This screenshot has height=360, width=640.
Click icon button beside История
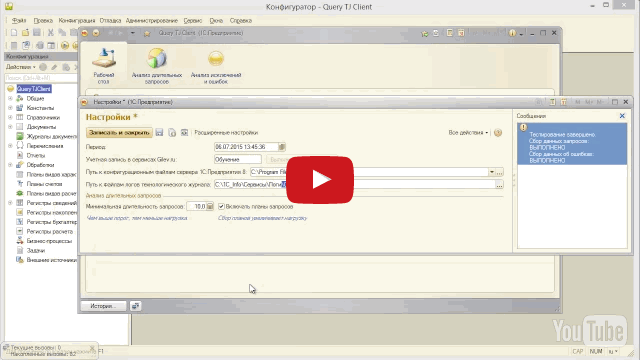click(136, 306)
